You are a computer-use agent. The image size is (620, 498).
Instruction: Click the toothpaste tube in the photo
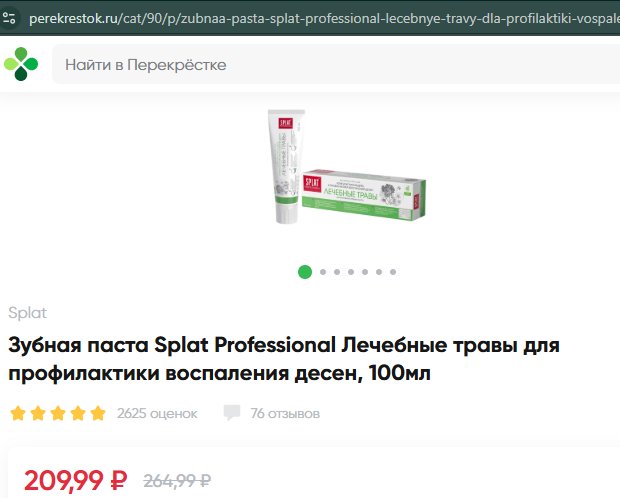point(285,166)
